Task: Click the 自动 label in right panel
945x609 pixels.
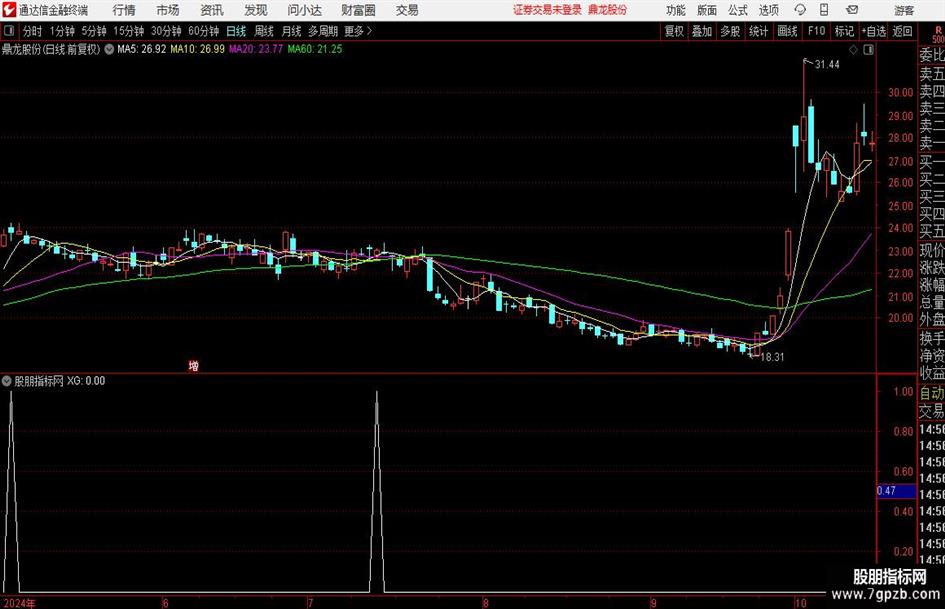Action: (x=932, y=393)
